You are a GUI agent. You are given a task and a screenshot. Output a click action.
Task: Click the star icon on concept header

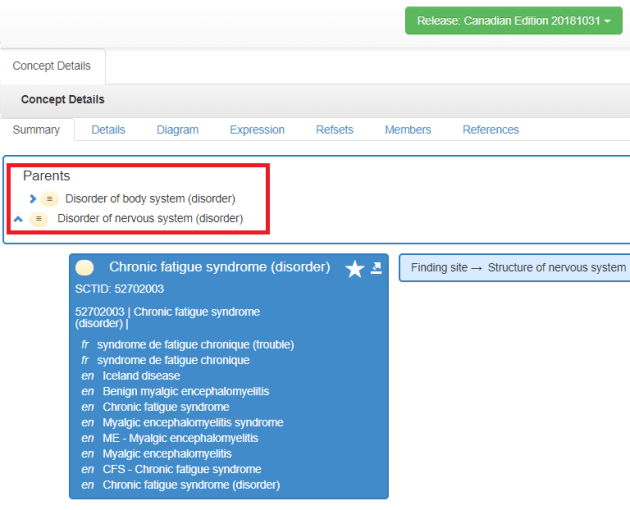pos(354,268)
